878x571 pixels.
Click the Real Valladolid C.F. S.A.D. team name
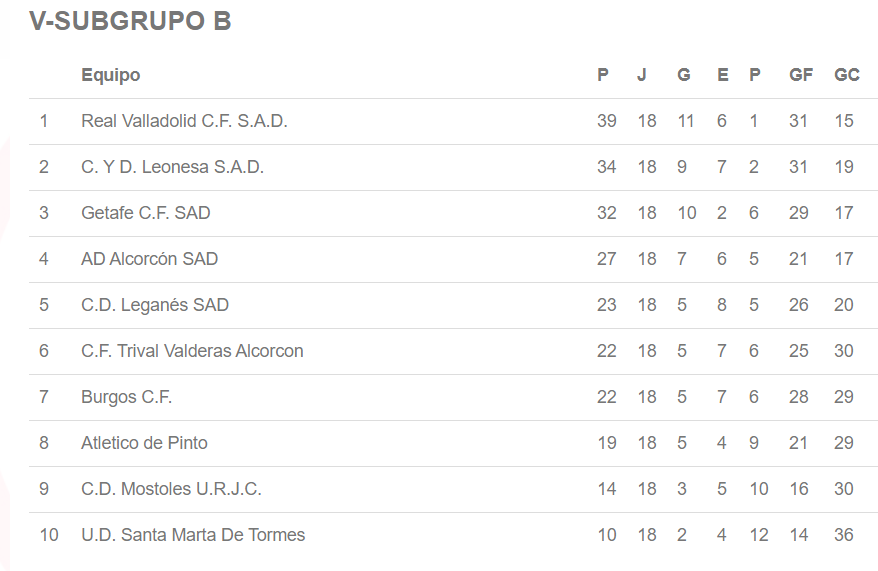click(x=184, y=121)
